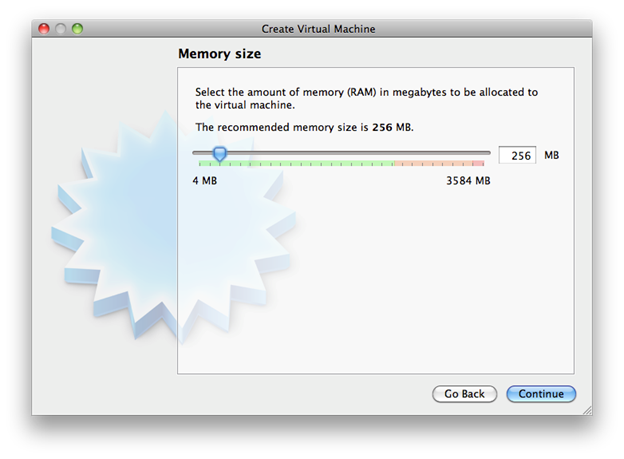Click the Go Back button
624x459 pixels.
[464, 394]
